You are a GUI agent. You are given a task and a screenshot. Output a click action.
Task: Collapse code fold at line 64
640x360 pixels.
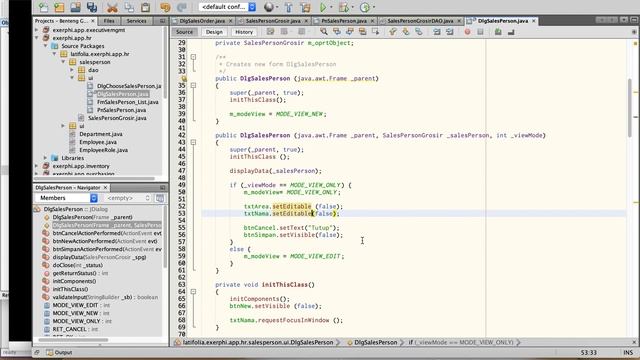[193, 291]
